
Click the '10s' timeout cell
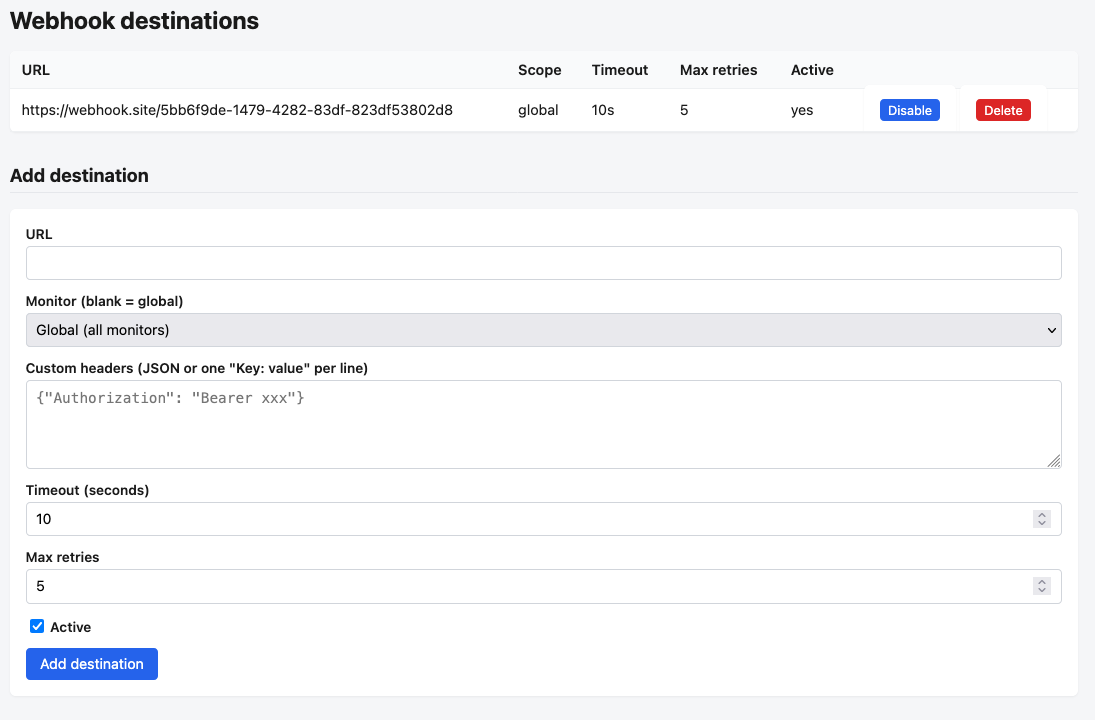click(603, 110)
